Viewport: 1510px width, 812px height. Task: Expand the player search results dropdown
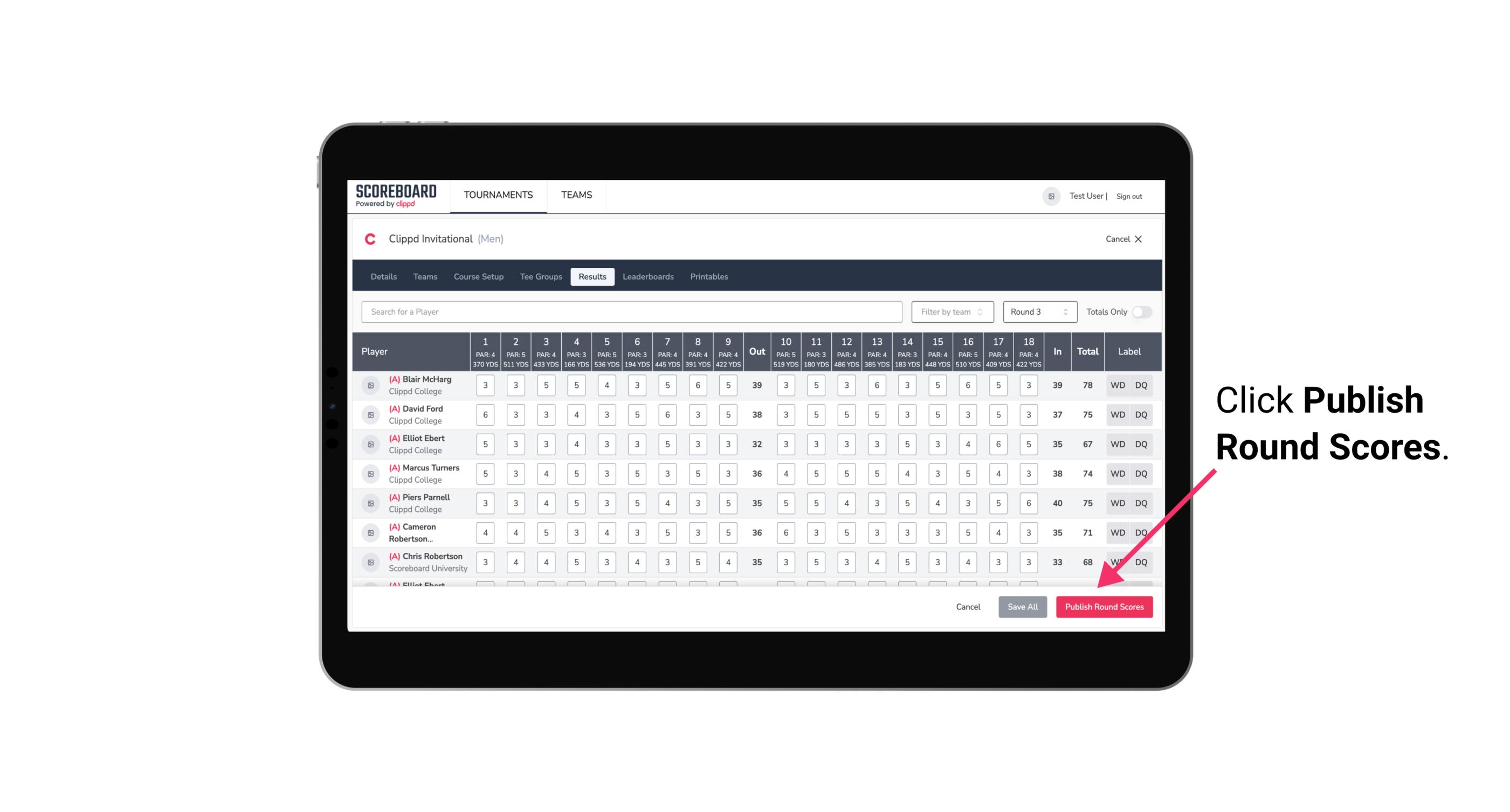(x=631, y=311)
